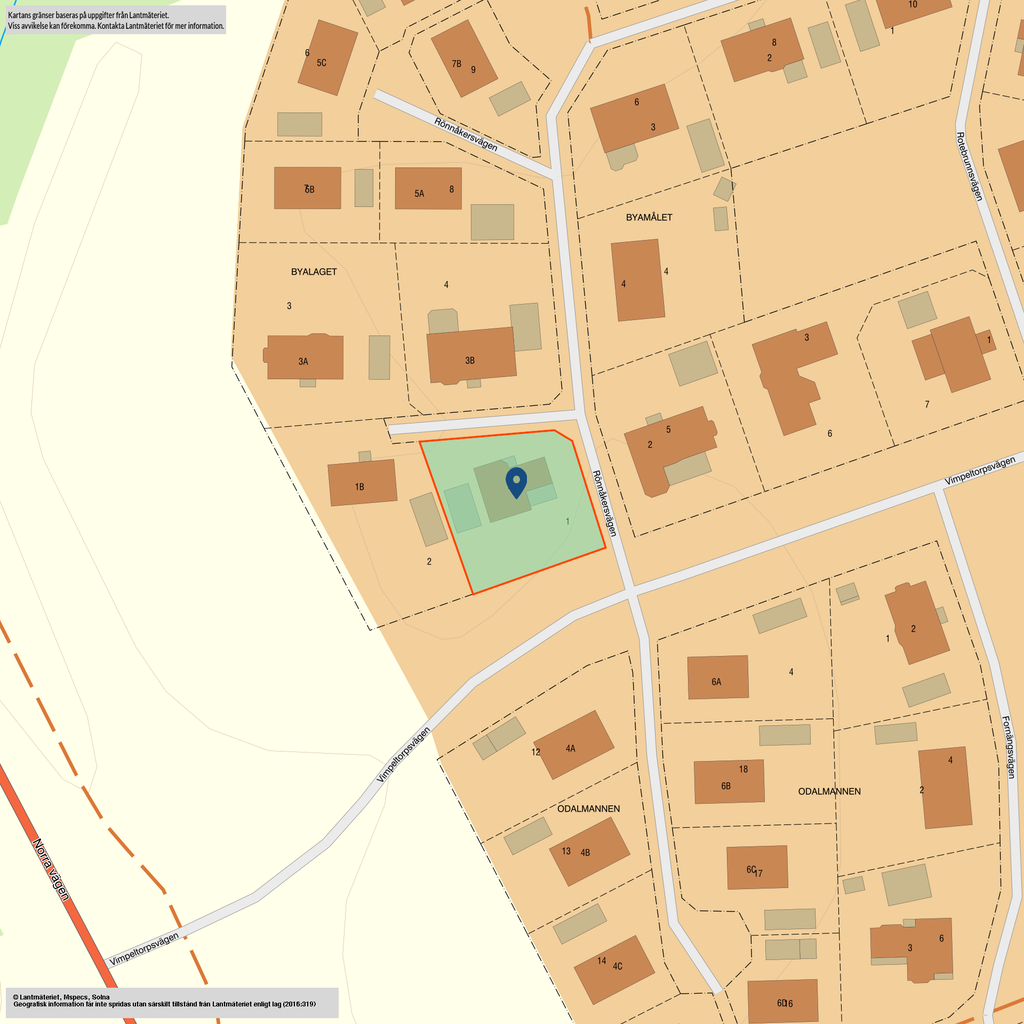This screenshot has height=1024, width=1024.
Task: Select the building labeled 5C
Action: click(x=327, y=58)
